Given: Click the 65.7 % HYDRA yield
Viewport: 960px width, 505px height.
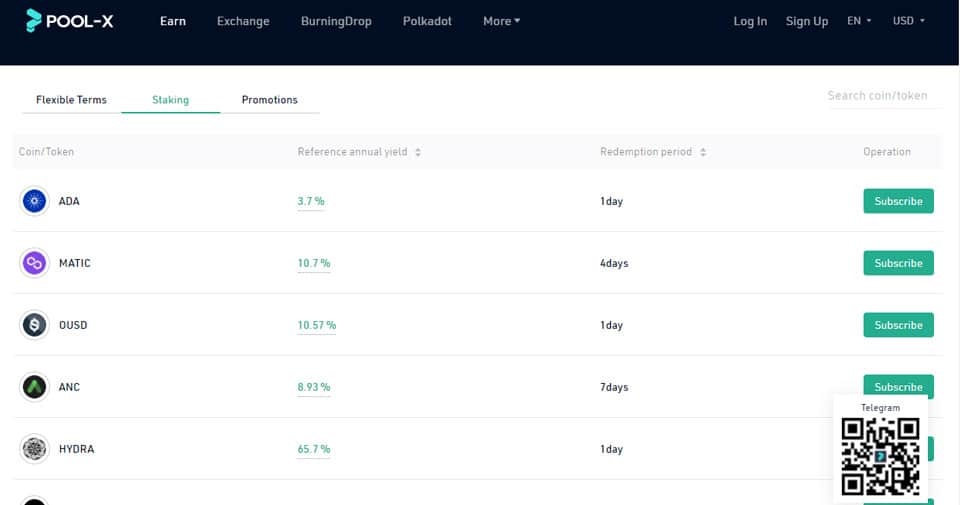Looking at the screenshot, I should point(313,449).
